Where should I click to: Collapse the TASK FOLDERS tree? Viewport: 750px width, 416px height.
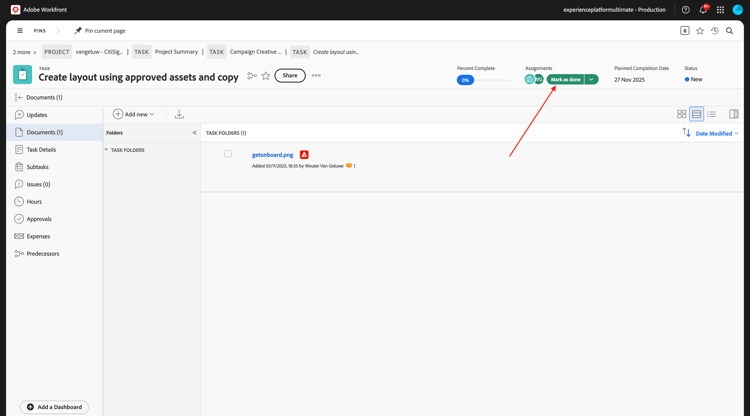coord(106,150)
